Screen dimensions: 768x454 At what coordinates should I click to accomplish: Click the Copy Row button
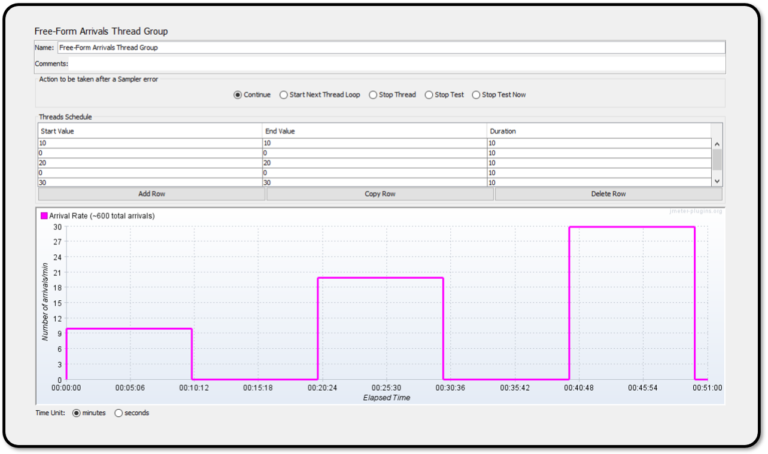coord(380,194)
